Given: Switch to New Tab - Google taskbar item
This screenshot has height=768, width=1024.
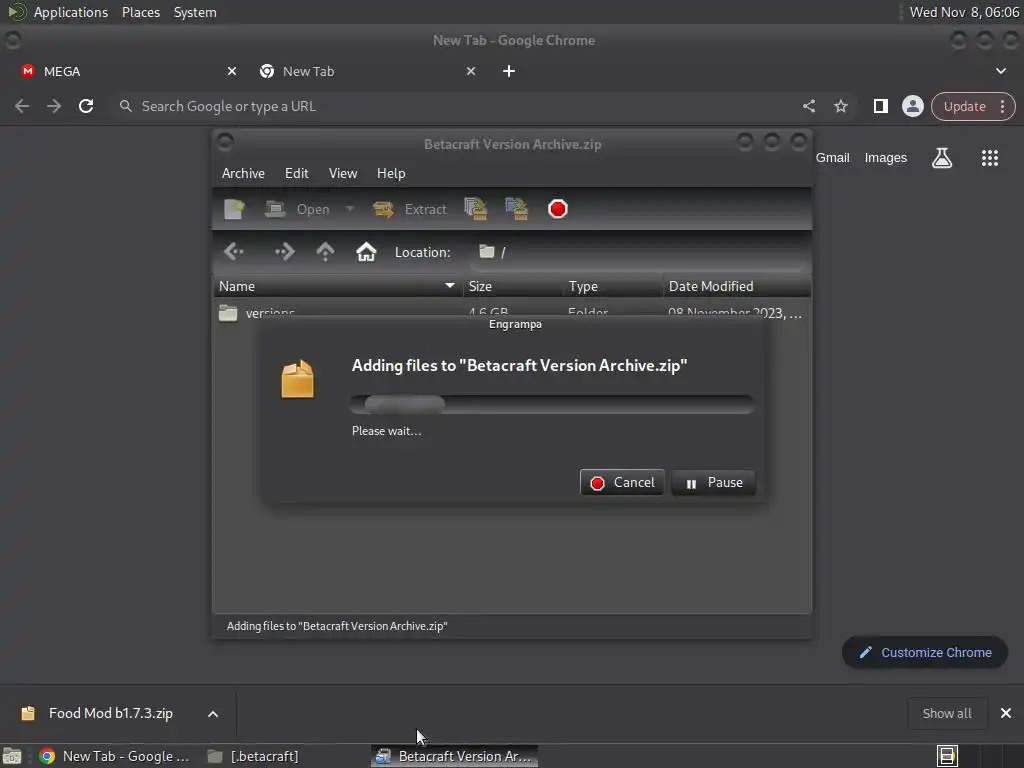Looking at the screenshot, I should [114, 756].
